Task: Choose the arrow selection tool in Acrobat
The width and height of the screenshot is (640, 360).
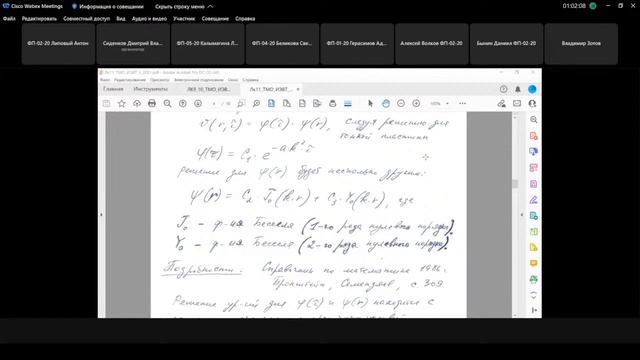Action: pos(370,104)
